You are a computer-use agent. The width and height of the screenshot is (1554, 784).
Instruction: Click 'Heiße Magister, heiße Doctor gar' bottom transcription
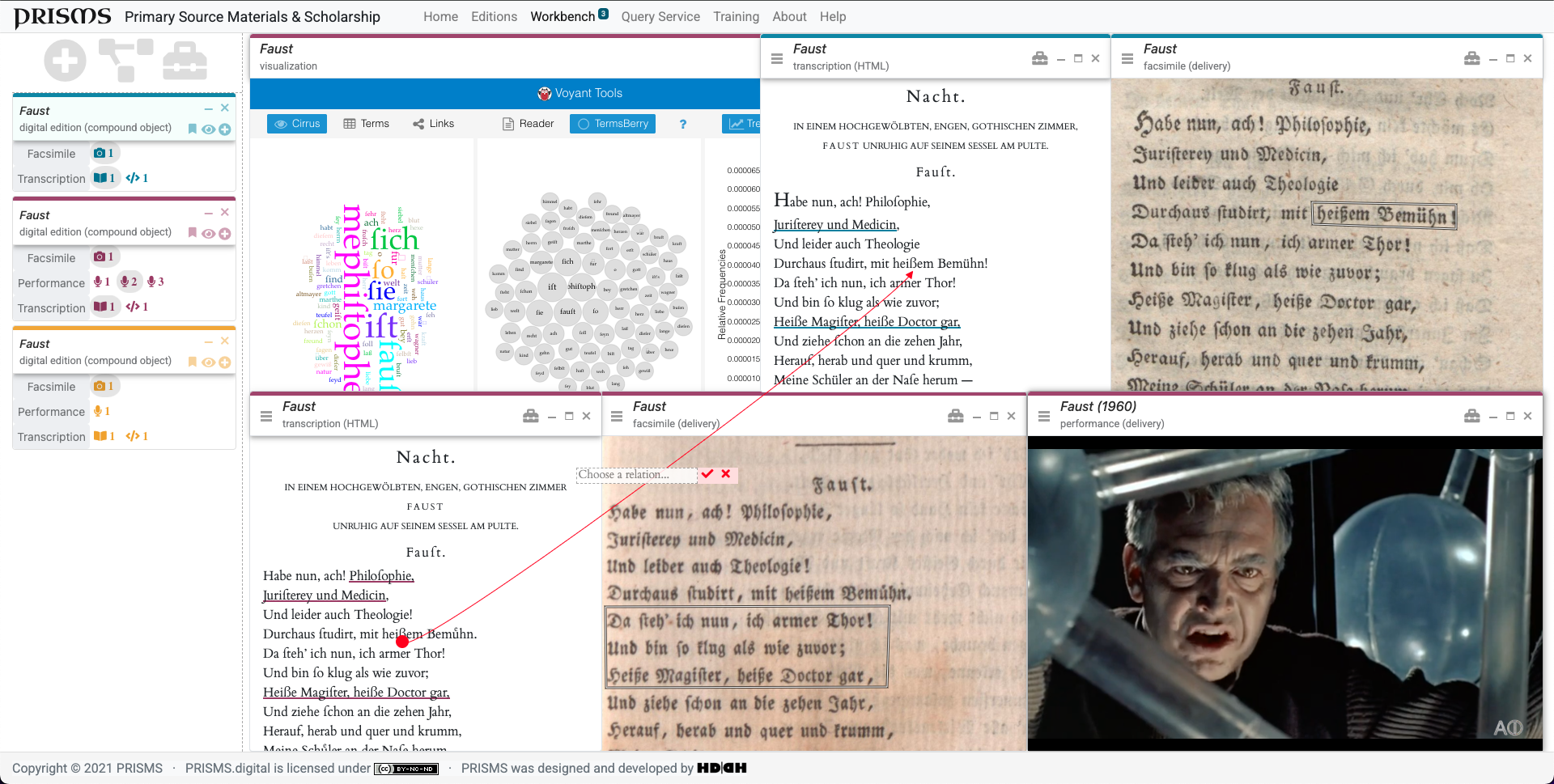point(356,693)
